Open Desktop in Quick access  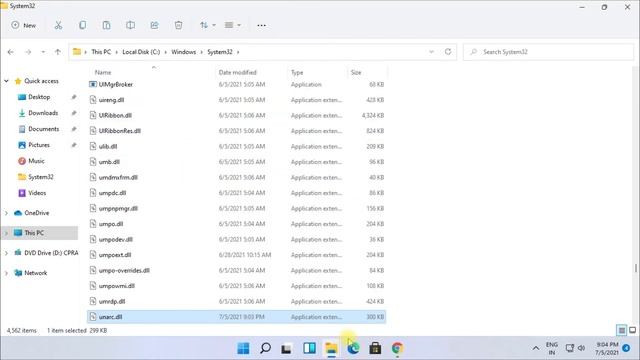pyautogui.click(x=39, y=97)
